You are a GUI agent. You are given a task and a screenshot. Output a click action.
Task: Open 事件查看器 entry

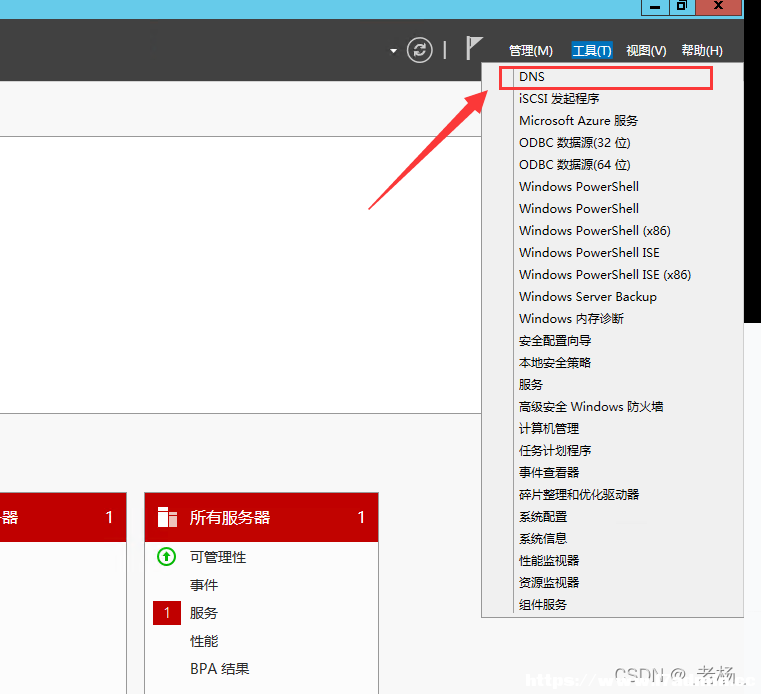(x=549, y=473)
